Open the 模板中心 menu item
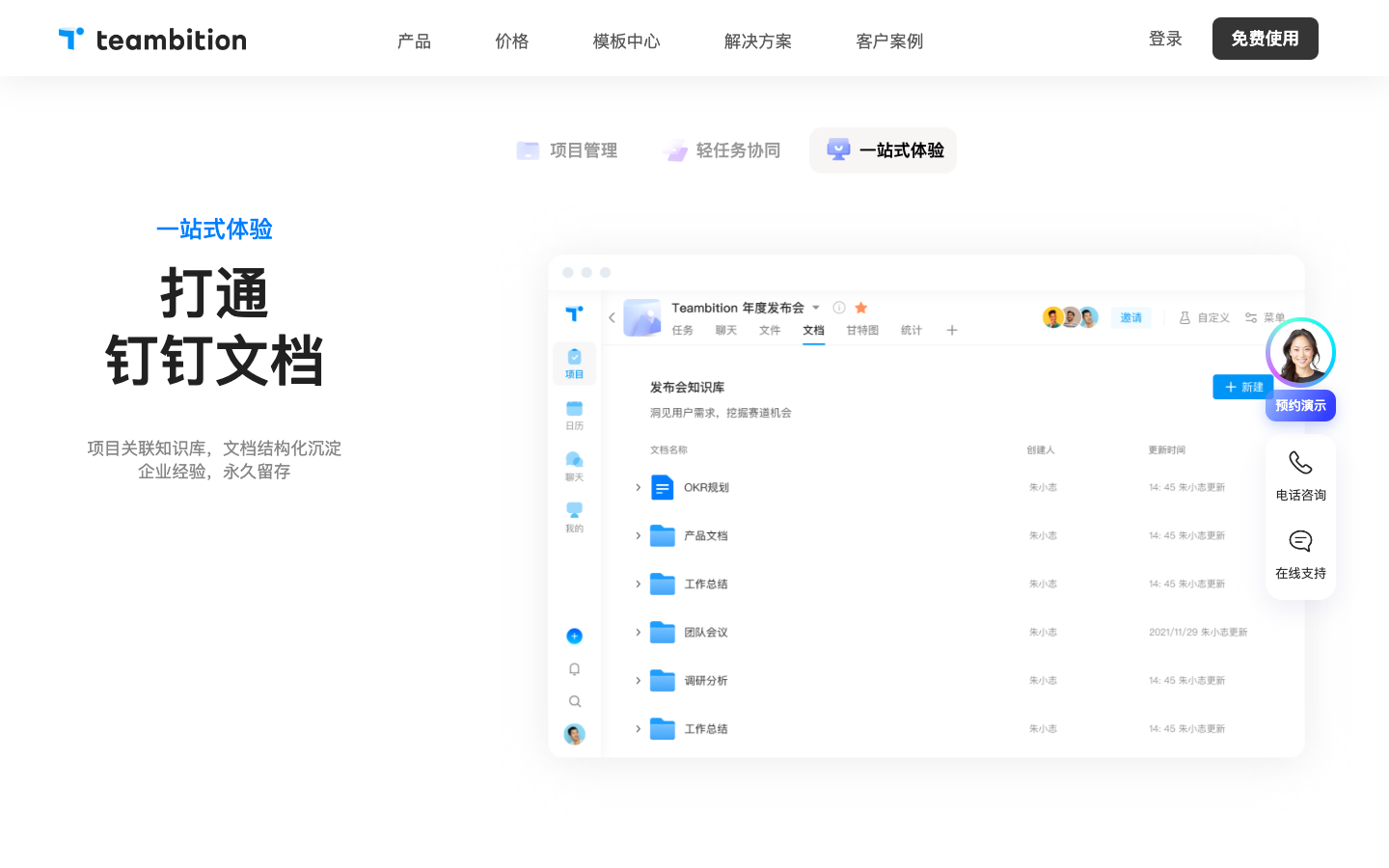The height and width of the screenshot is (868, 1389). [626, 41]
